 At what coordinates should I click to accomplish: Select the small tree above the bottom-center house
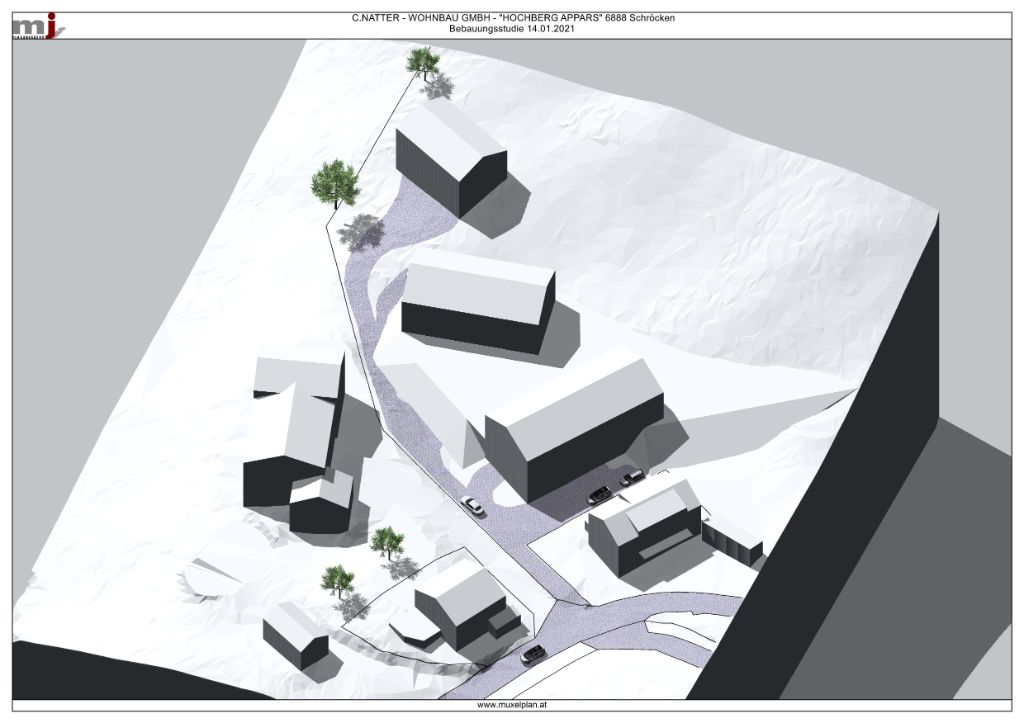point(383,542)
